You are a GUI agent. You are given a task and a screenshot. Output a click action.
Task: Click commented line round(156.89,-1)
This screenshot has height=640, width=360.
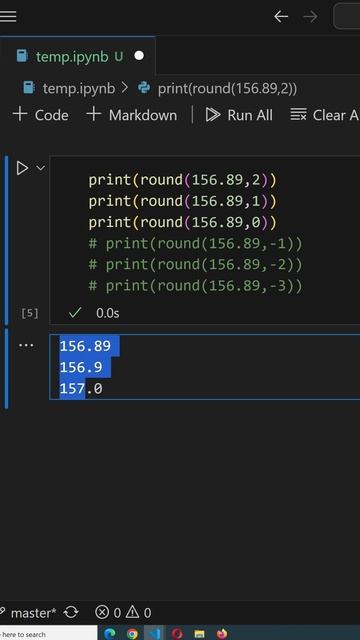click(196, 244)
